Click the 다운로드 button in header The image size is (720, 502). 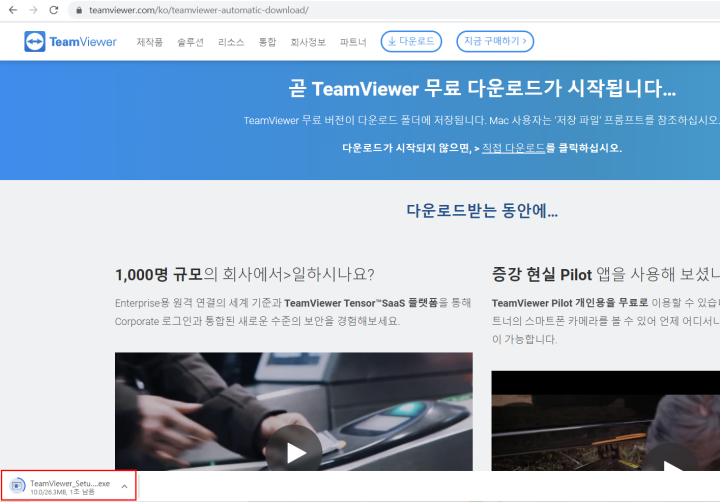(411, 41)
